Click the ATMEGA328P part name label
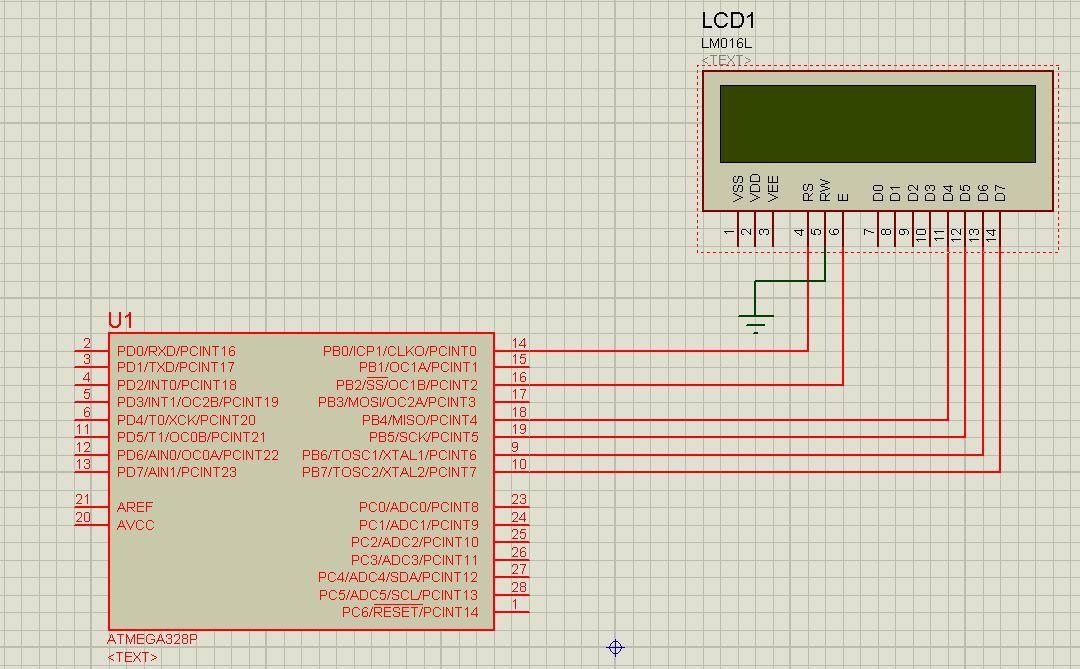 [152, 639]
